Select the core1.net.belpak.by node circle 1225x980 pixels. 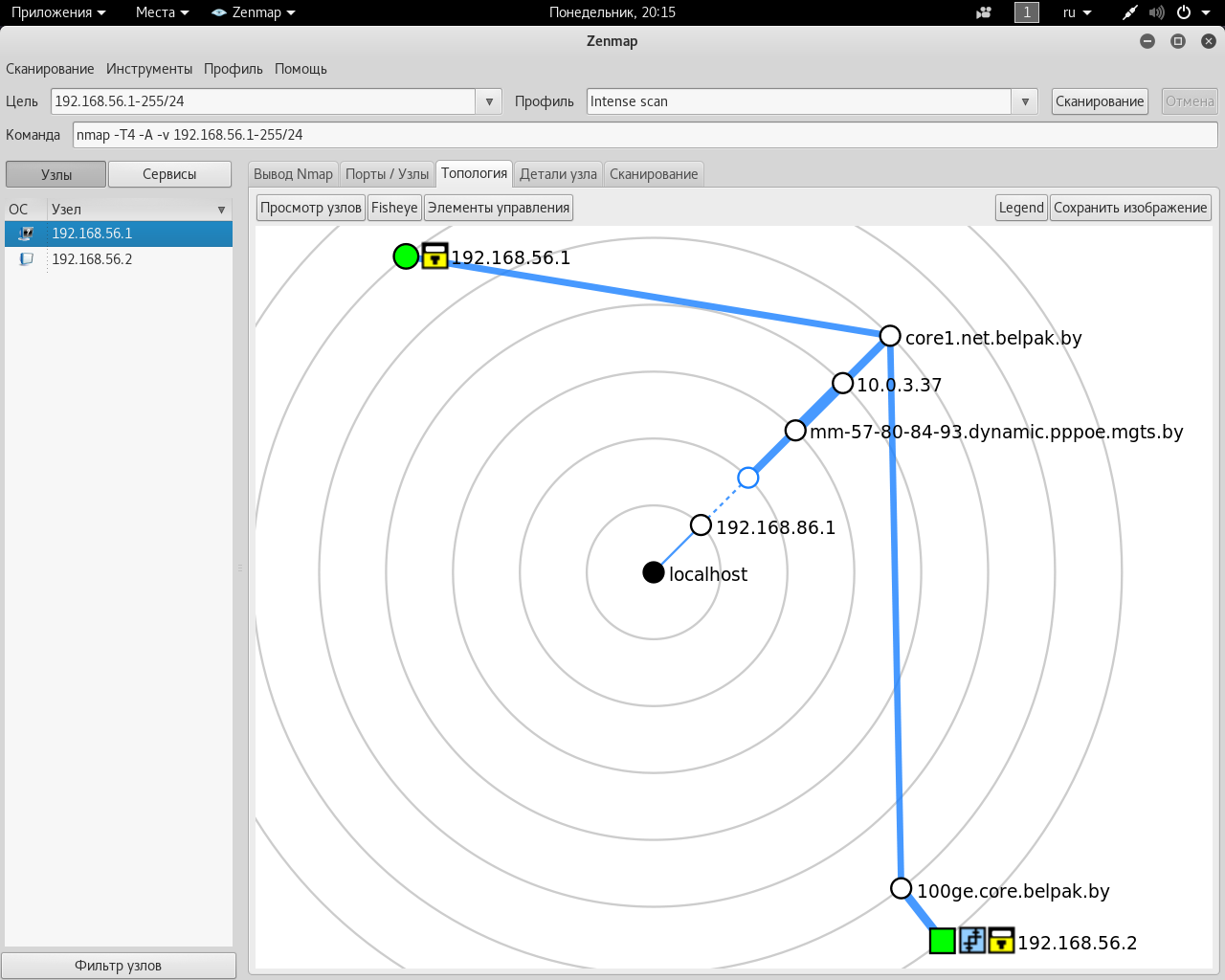click(x=890, y=336)
